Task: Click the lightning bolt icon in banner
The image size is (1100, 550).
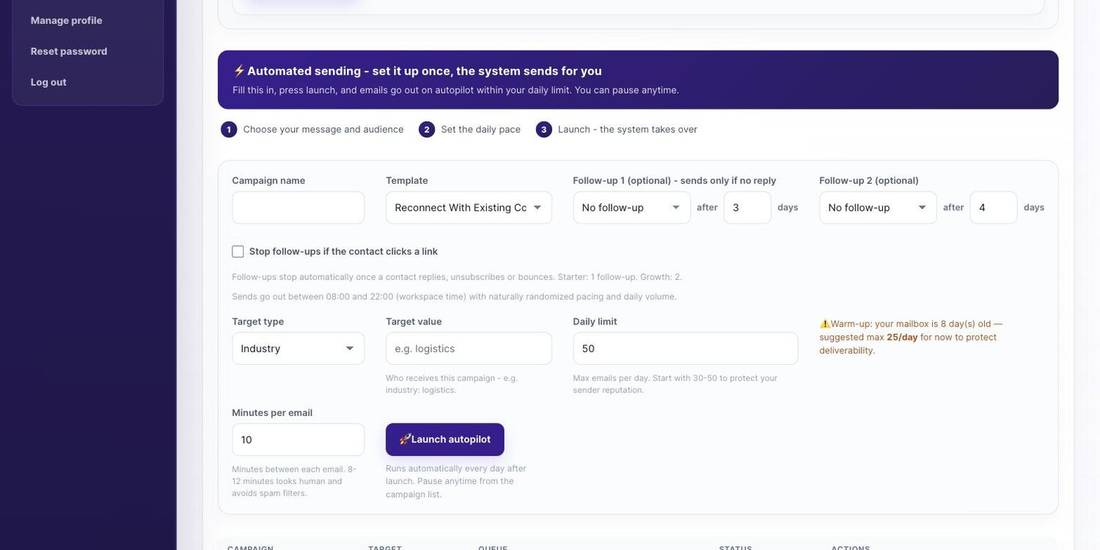Action: pyautogui.click(x=239, y=71)
